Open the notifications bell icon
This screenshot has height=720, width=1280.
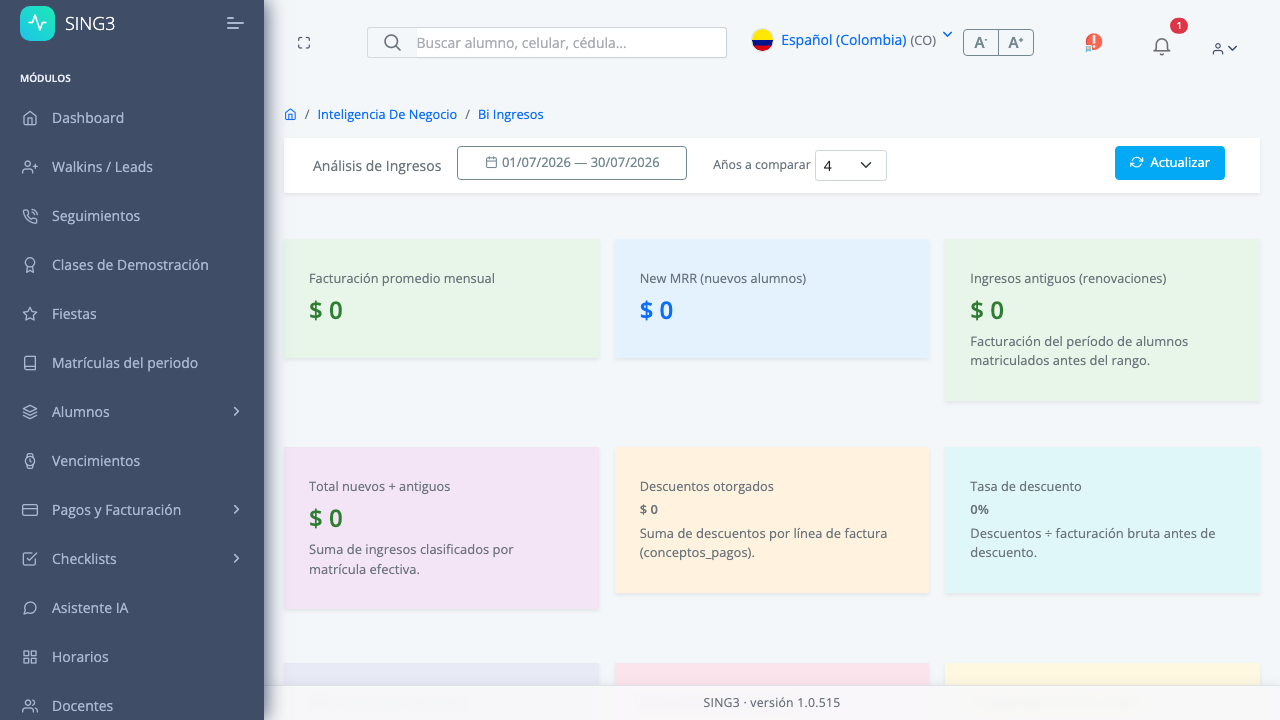coord(1161,46)
